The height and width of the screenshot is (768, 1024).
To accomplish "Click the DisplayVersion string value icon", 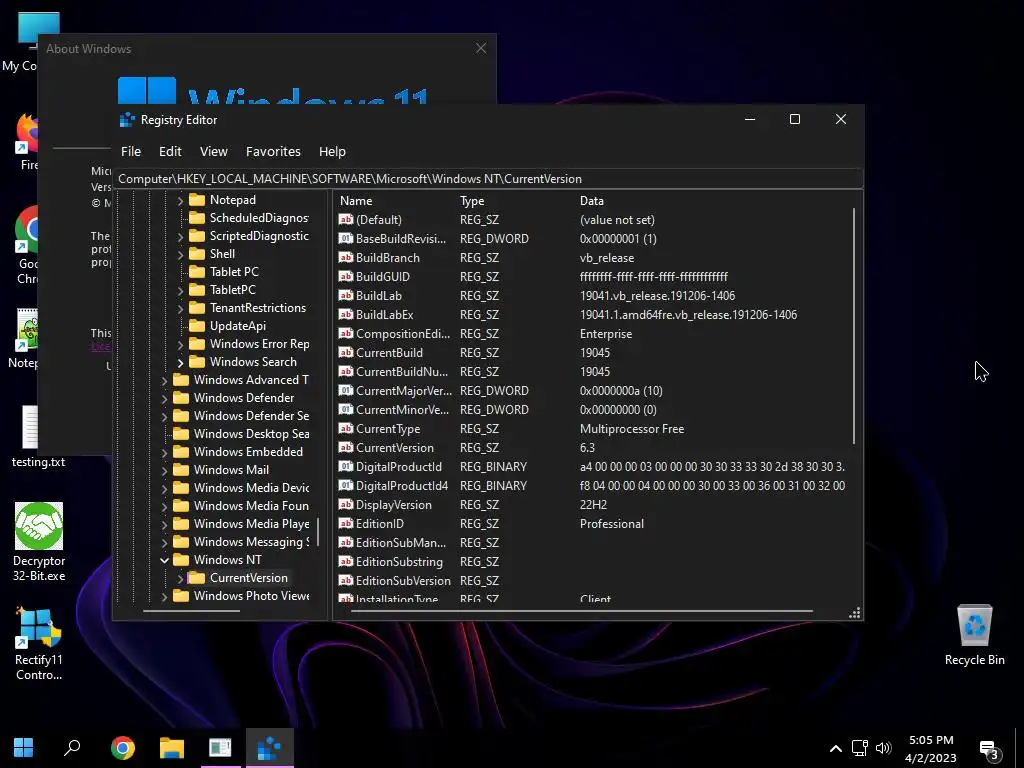I will point(345,504).
